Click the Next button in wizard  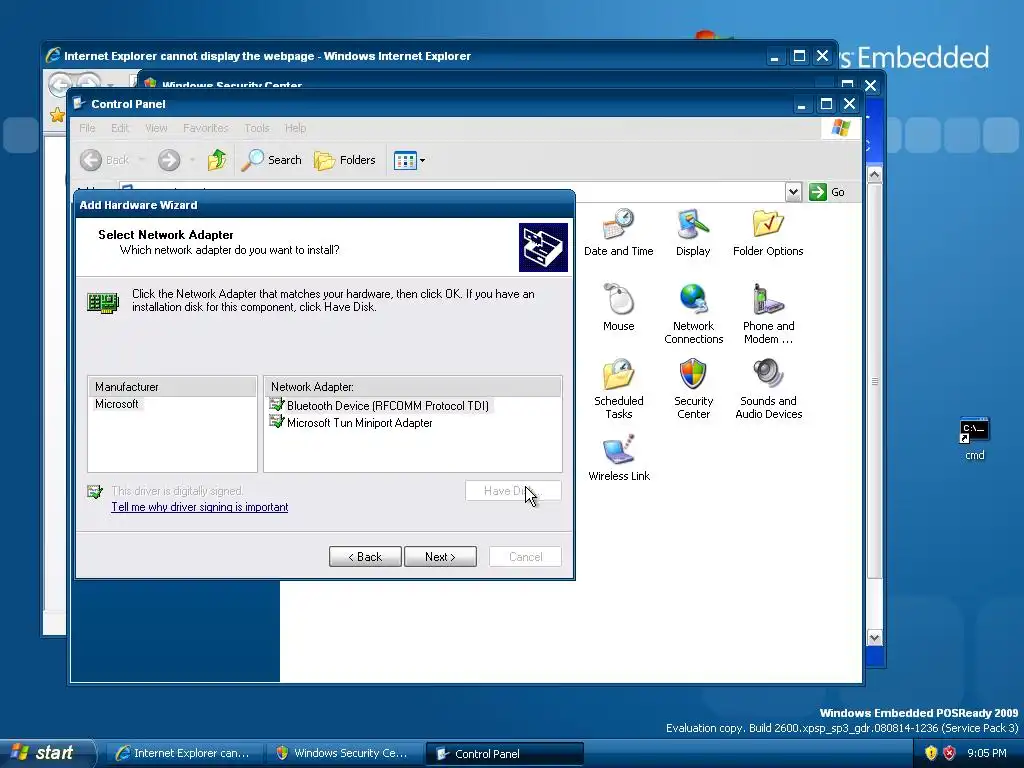[x=440, y=557]
